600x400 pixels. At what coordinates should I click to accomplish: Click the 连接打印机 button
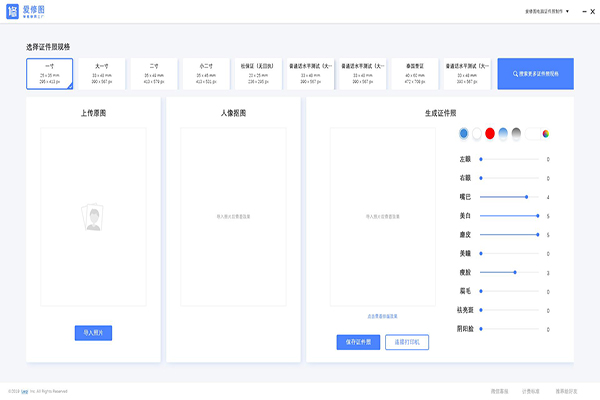click(406, 342)
